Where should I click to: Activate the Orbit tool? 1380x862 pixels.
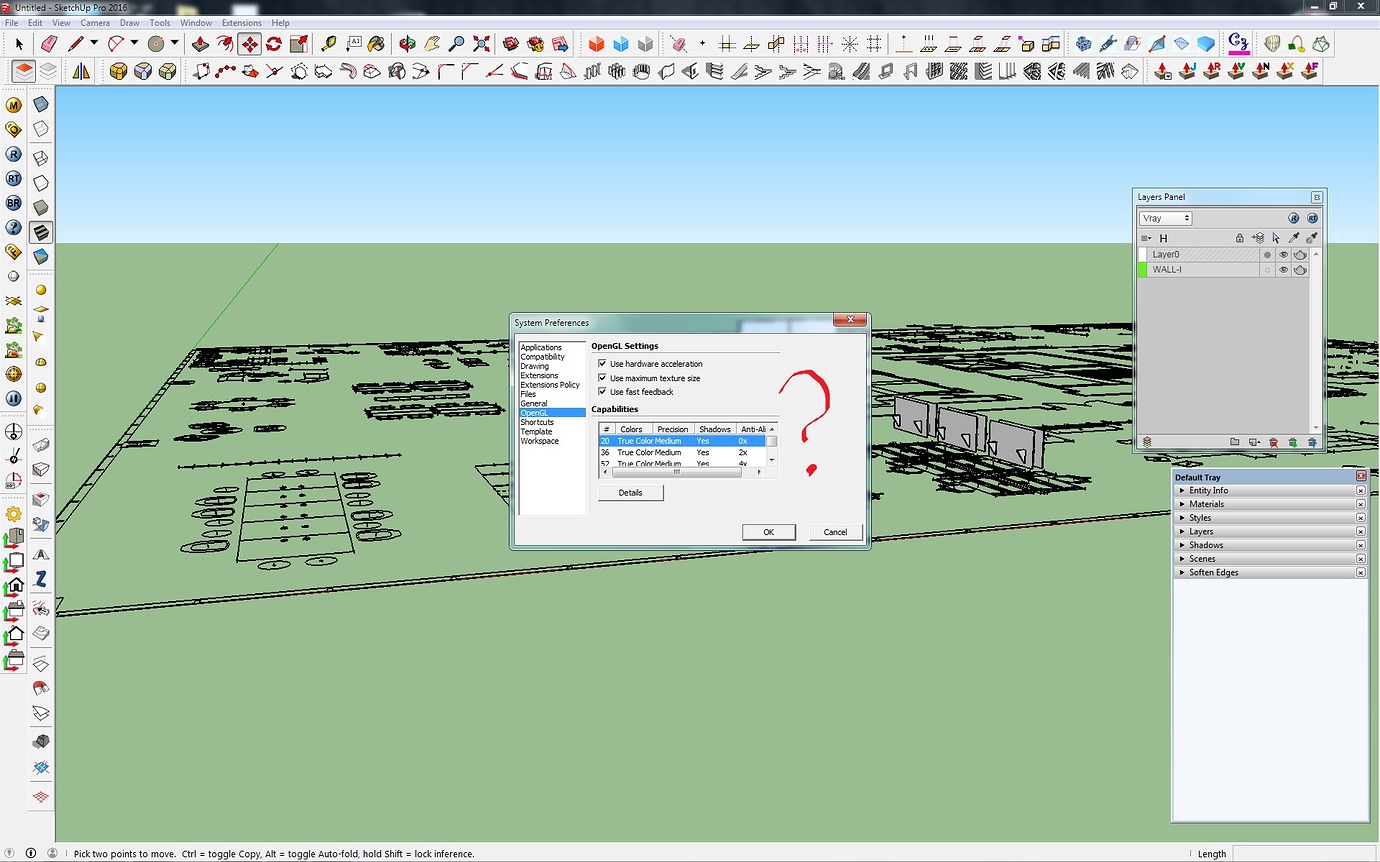tap(408, 44)
